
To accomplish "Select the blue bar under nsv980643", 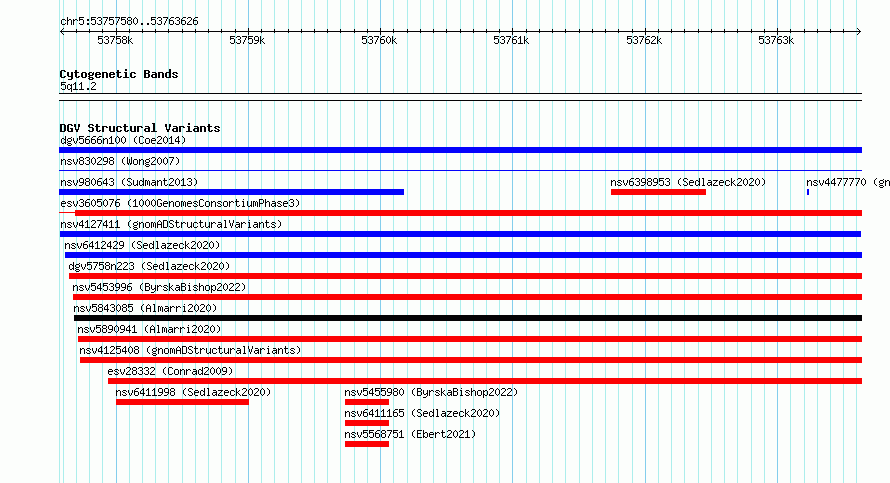I will click(232, 192).
